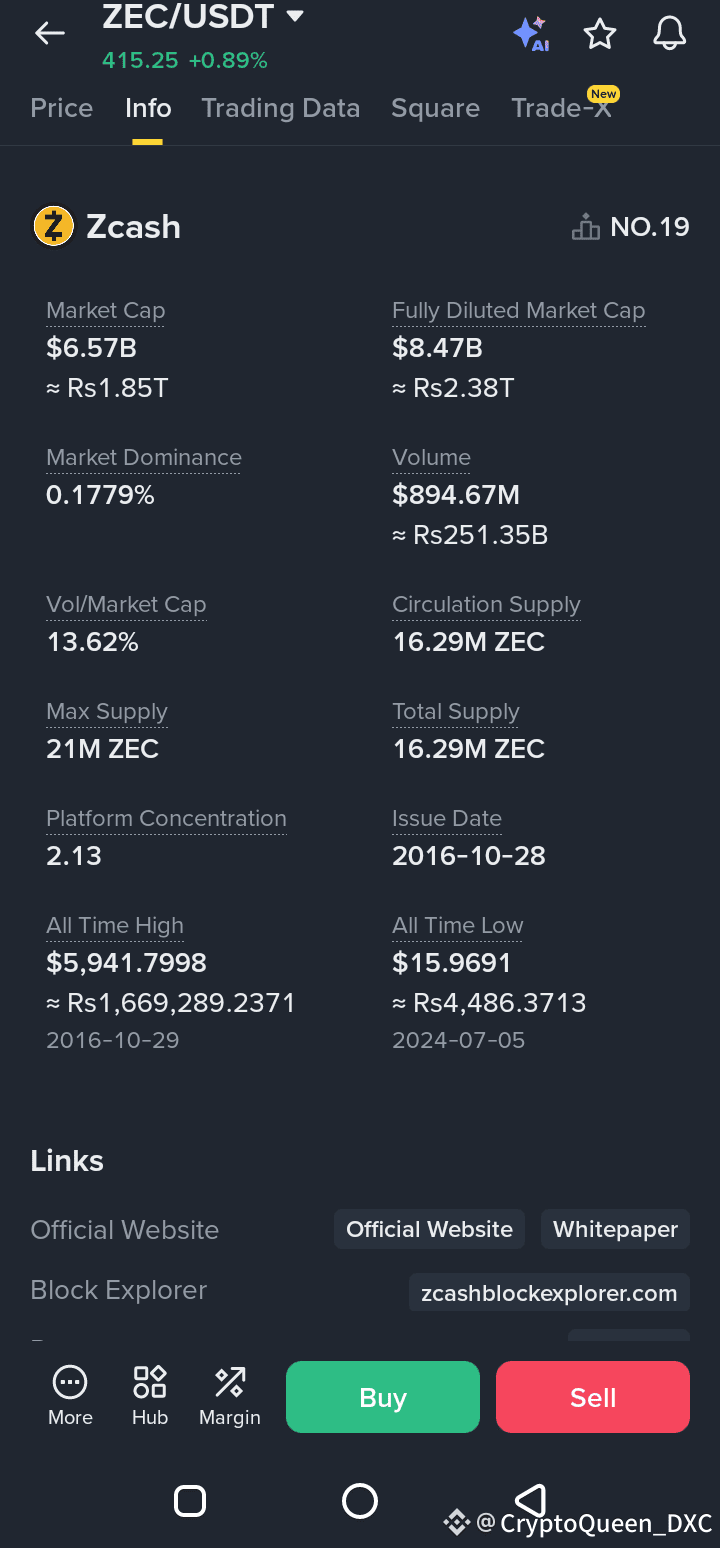This screenshot has width=720, height=1548.
Task: Open zcashblockexplorer.com block explorer link
Action: coord(549,1293)
